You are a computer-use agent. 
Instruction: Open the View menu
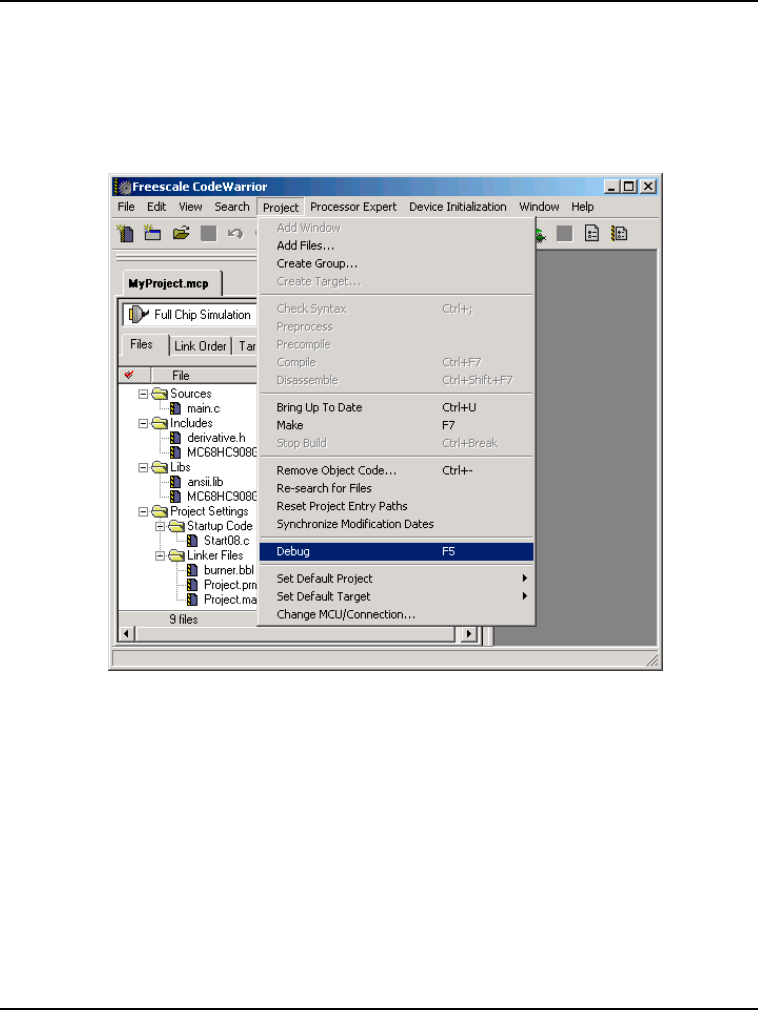click(191, 207)
